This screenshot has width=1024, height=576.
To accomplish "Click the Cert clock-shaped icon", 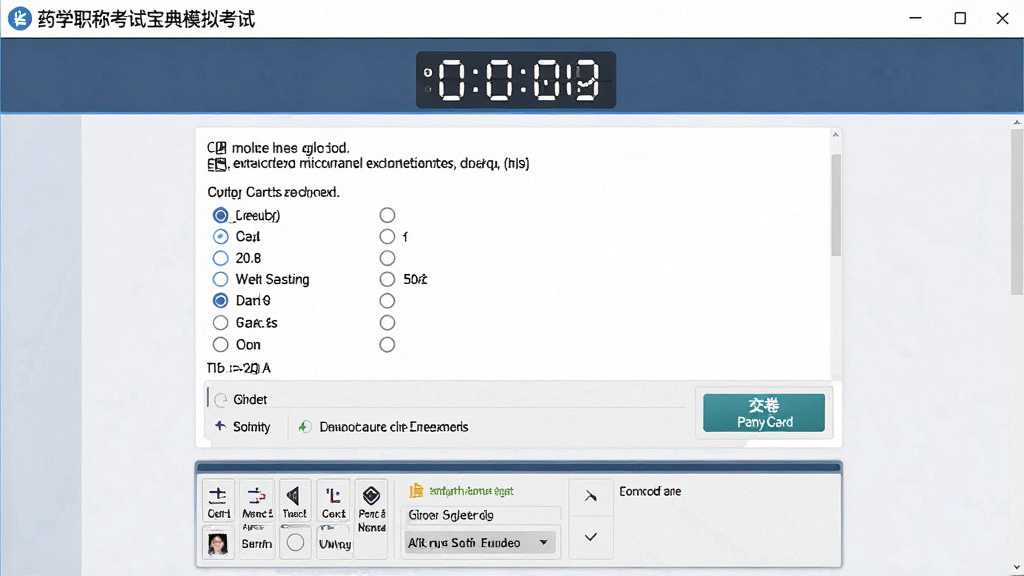I will pyautogui.click(x=333, y=502).
